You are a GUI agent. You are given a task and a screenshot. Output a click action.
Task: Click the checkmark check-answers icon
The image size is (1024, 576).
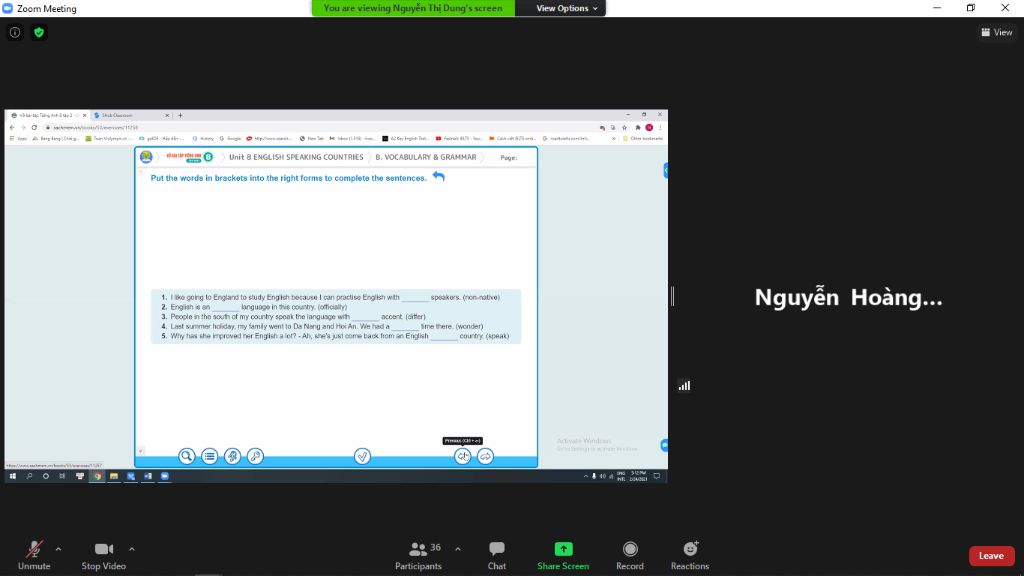362,456
